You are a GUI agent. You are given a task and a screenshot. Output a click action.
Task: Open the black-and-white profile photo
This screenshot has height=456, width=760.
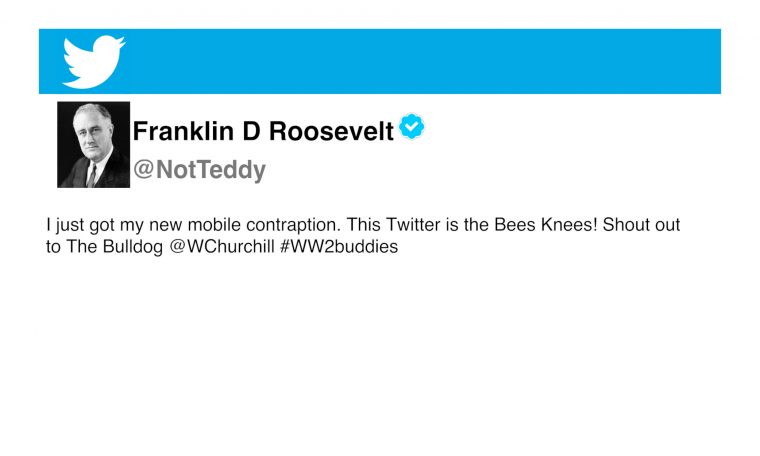(93, 144)
